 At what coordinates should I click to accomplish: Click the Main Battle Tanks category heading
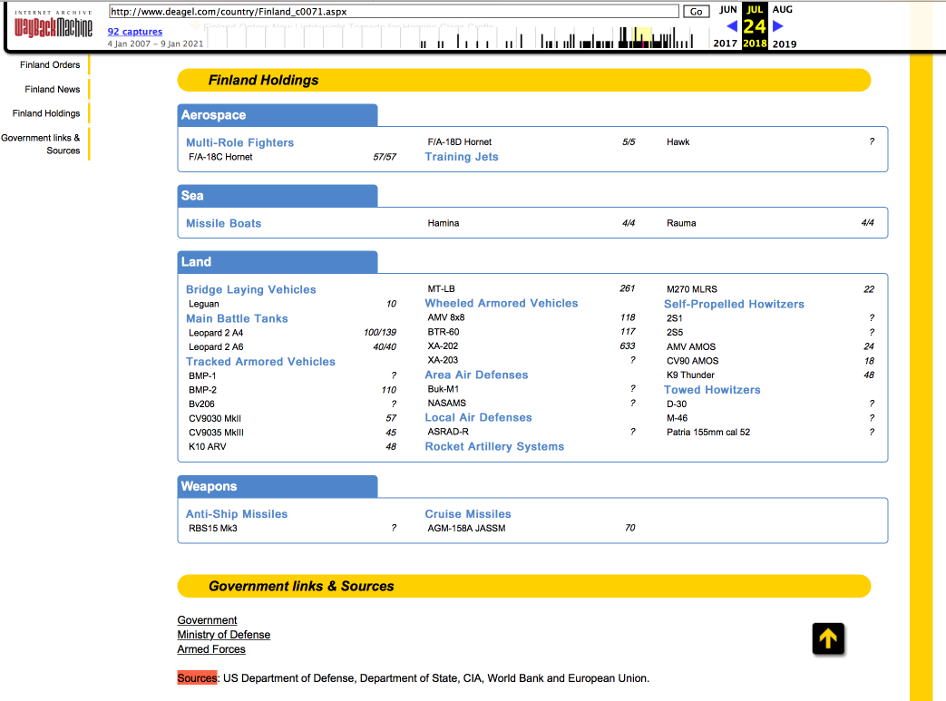click(237, 319)
